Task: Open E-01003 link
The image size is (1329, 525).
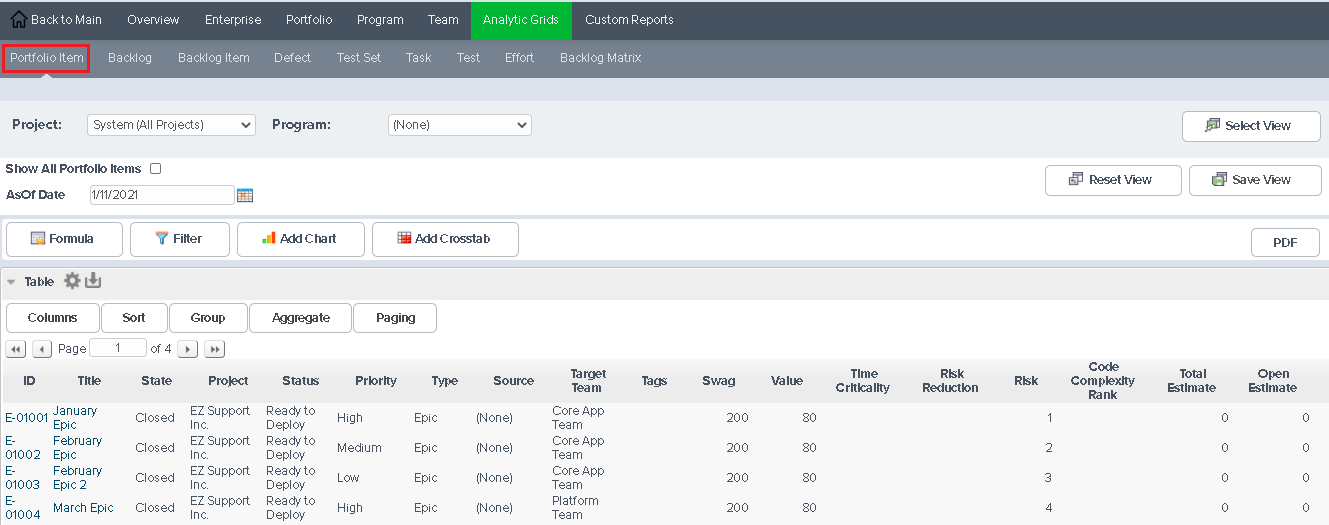Action: coord(23,478)
